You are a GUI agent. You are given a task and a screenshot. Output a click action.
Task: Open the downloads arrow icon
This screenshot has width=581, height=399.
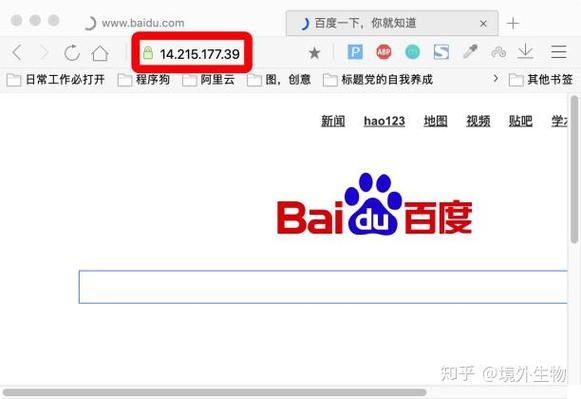(x=525, y=51)
